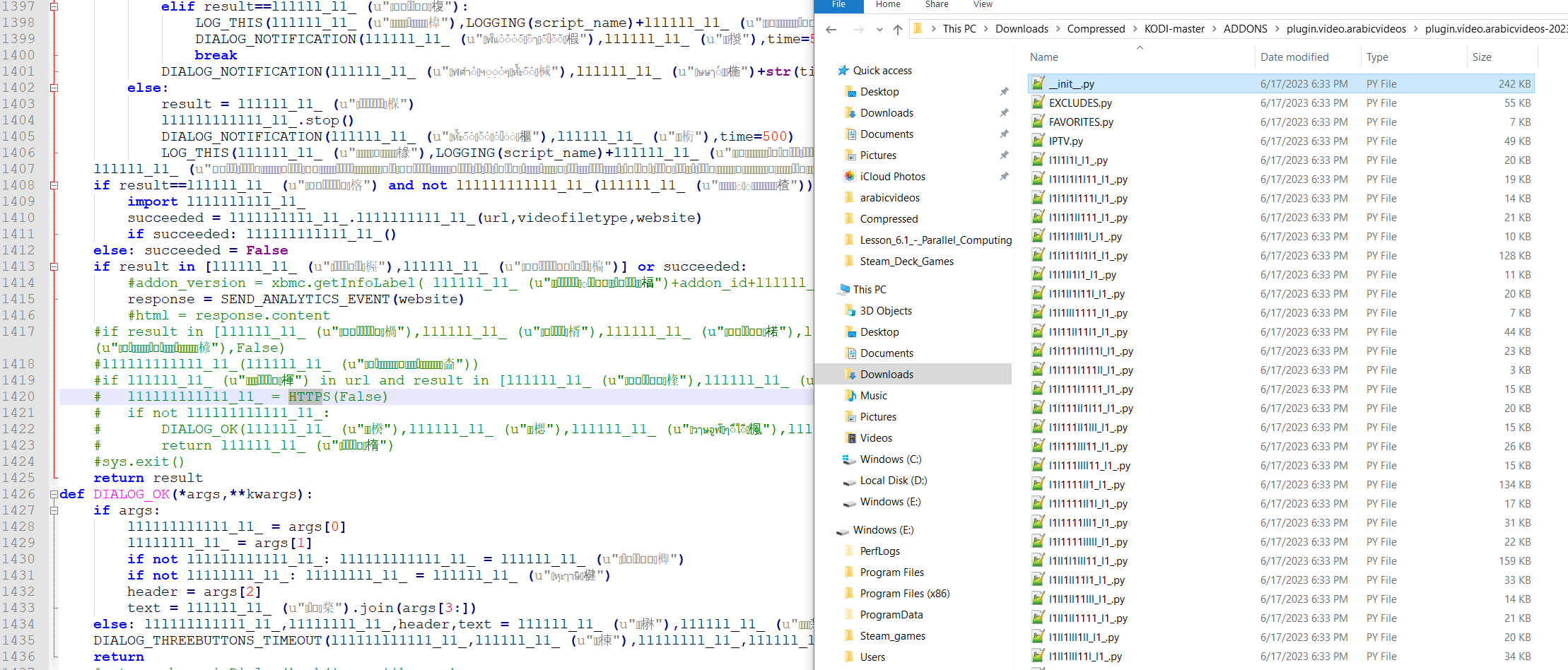Click the Local Disk (D:) drive icon
The width and height of the screenshot is (1568, 670).
click(x=849, y=481)
